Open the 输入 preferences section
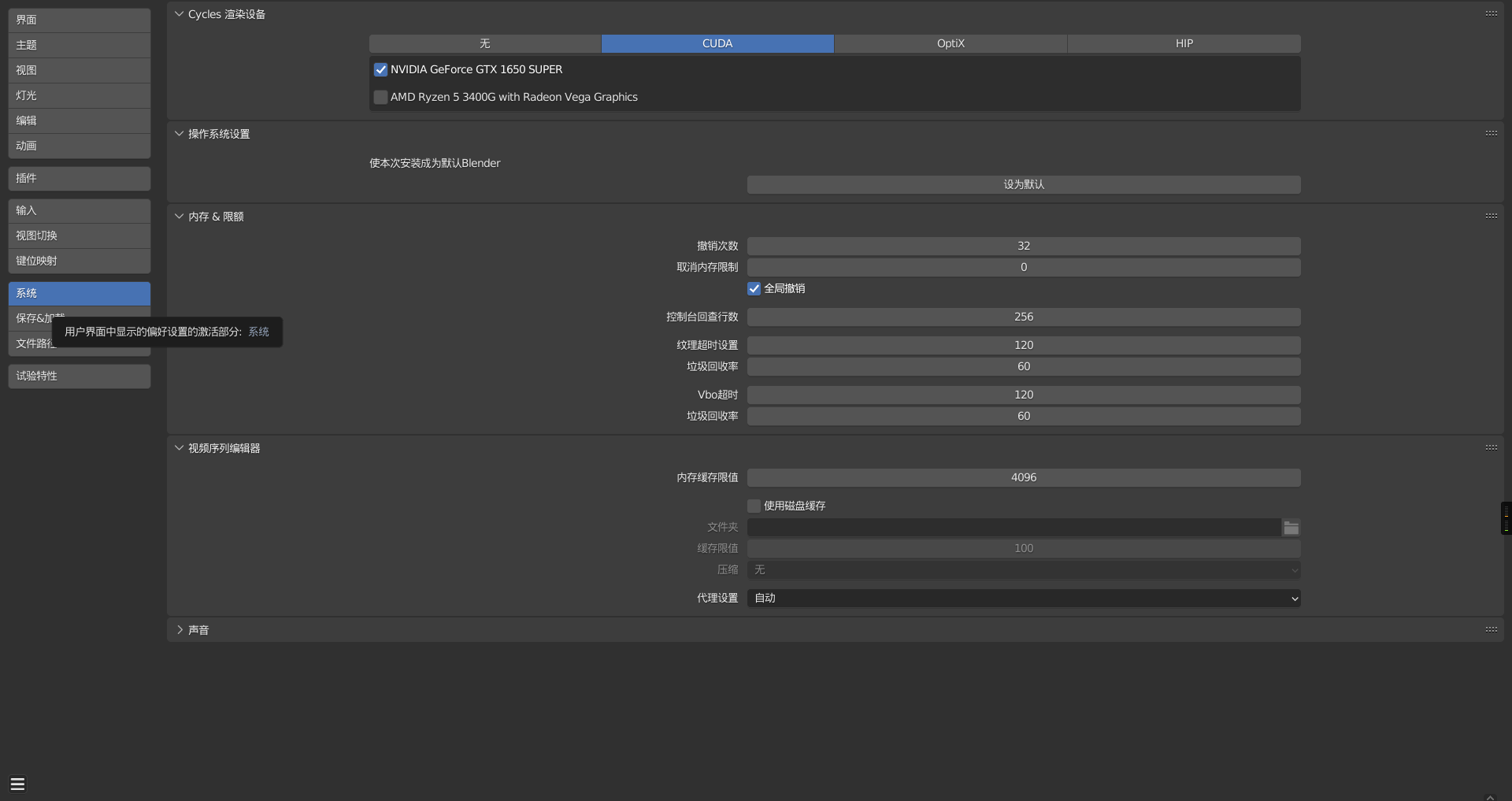 (80, 210)
